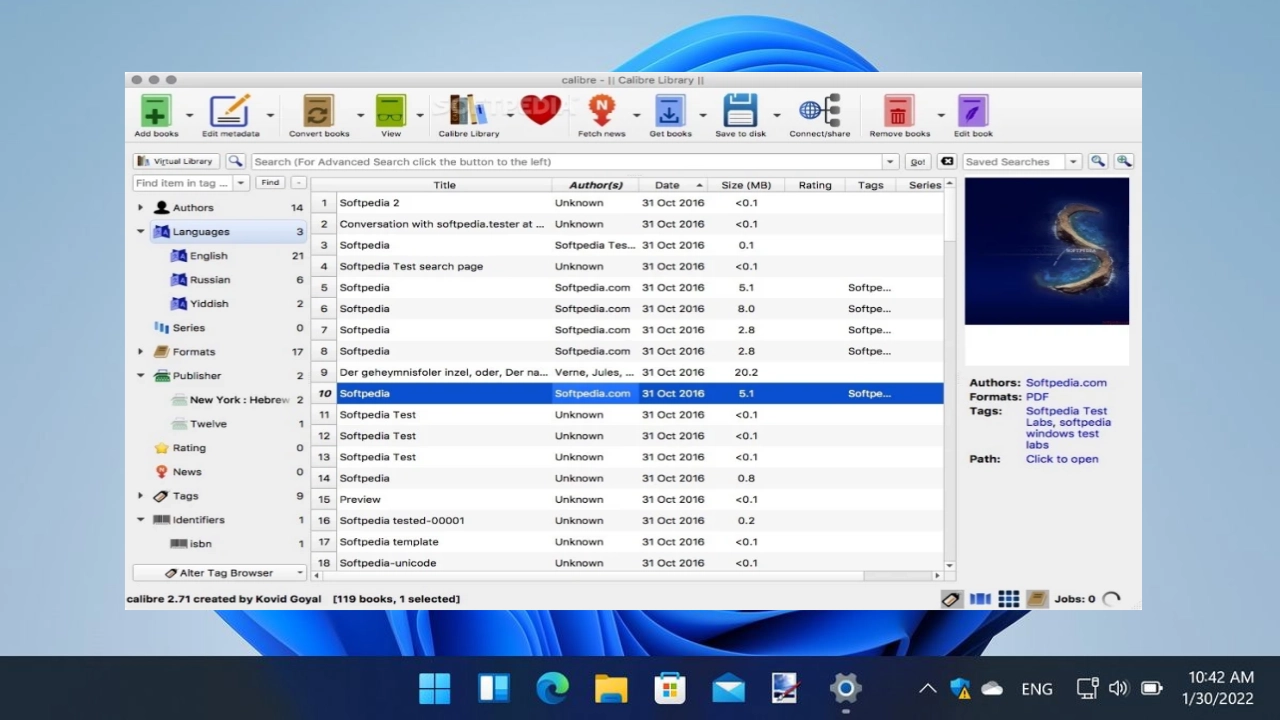Click the main search input field
The image size is (1280, 720).
566,161
